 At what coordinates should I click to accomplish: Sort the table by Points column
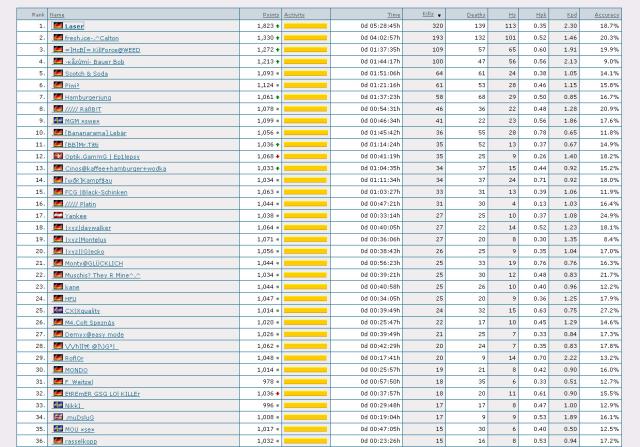click(268, 15)
